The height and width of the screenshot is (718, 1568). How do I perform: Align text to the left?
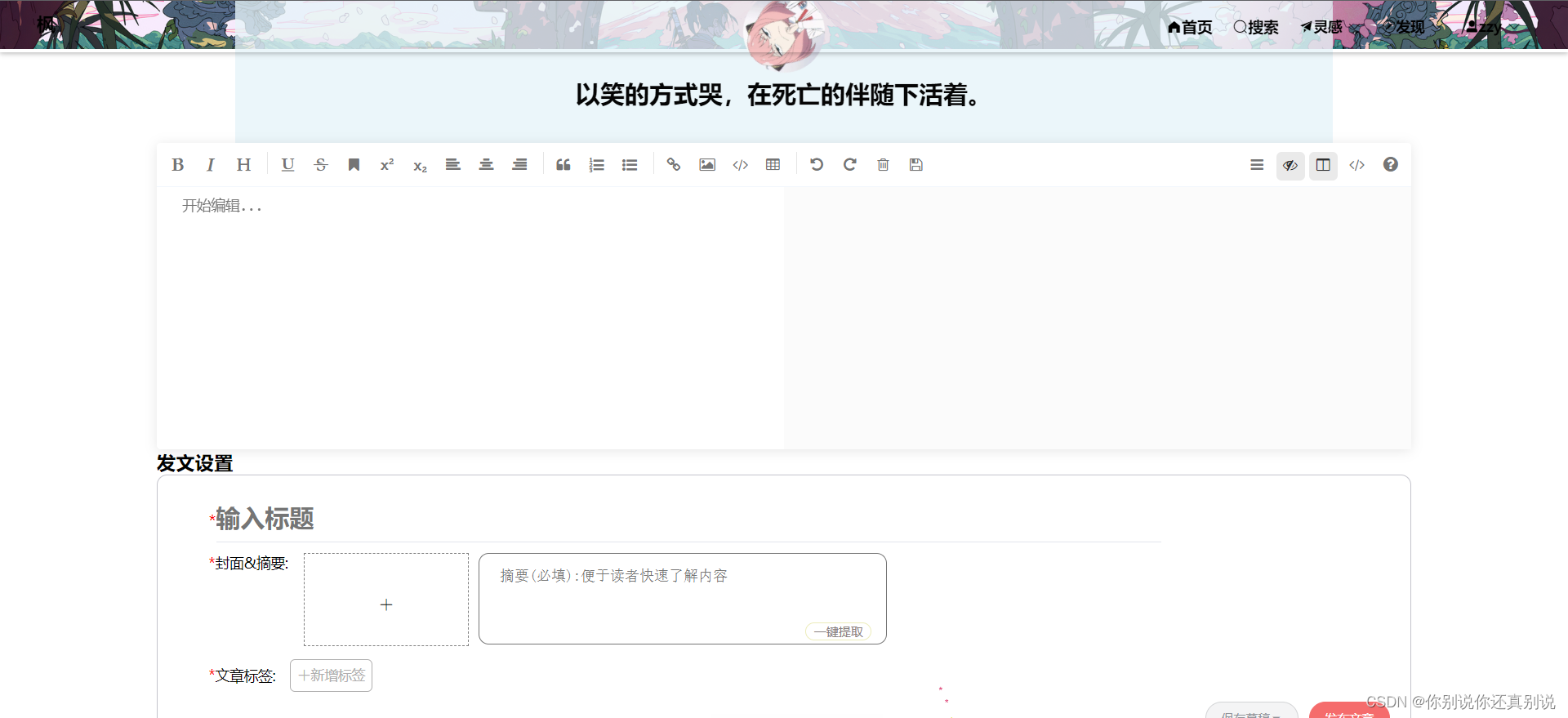point(453,165)
